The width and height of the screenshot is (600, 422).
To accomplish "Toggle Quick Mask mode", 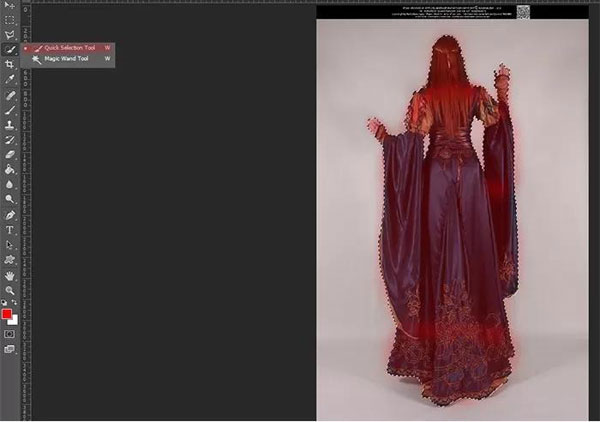I will point(10,334).
